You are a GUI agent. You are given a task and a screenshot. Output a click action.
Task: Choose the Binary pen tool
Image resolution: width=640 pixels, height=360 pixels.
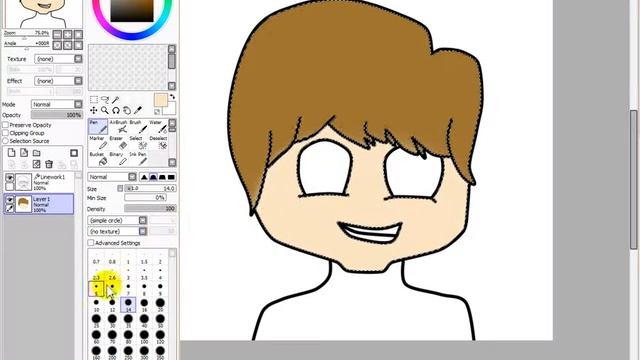118,159
